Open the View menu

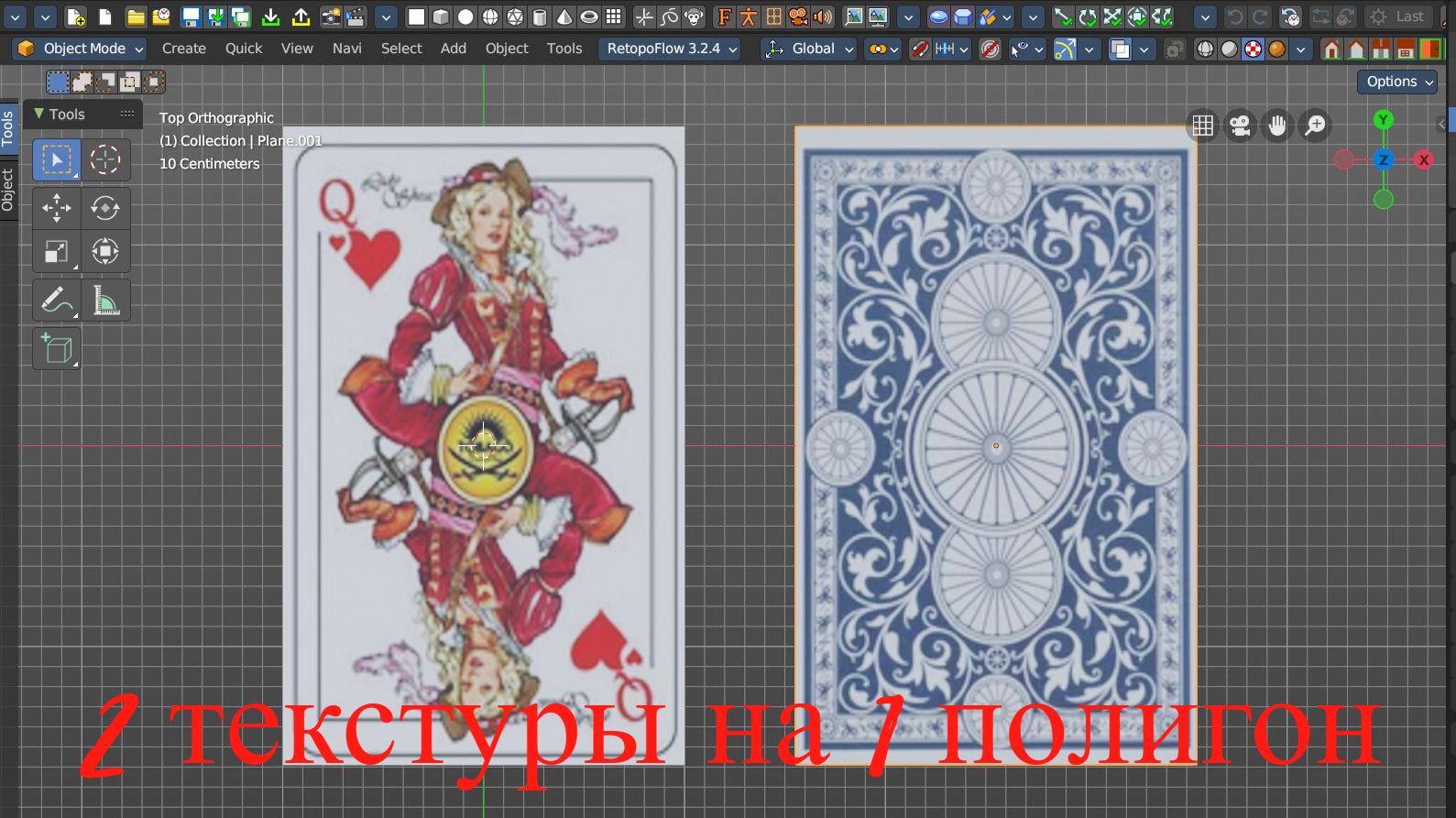click(x=297, y=49)
